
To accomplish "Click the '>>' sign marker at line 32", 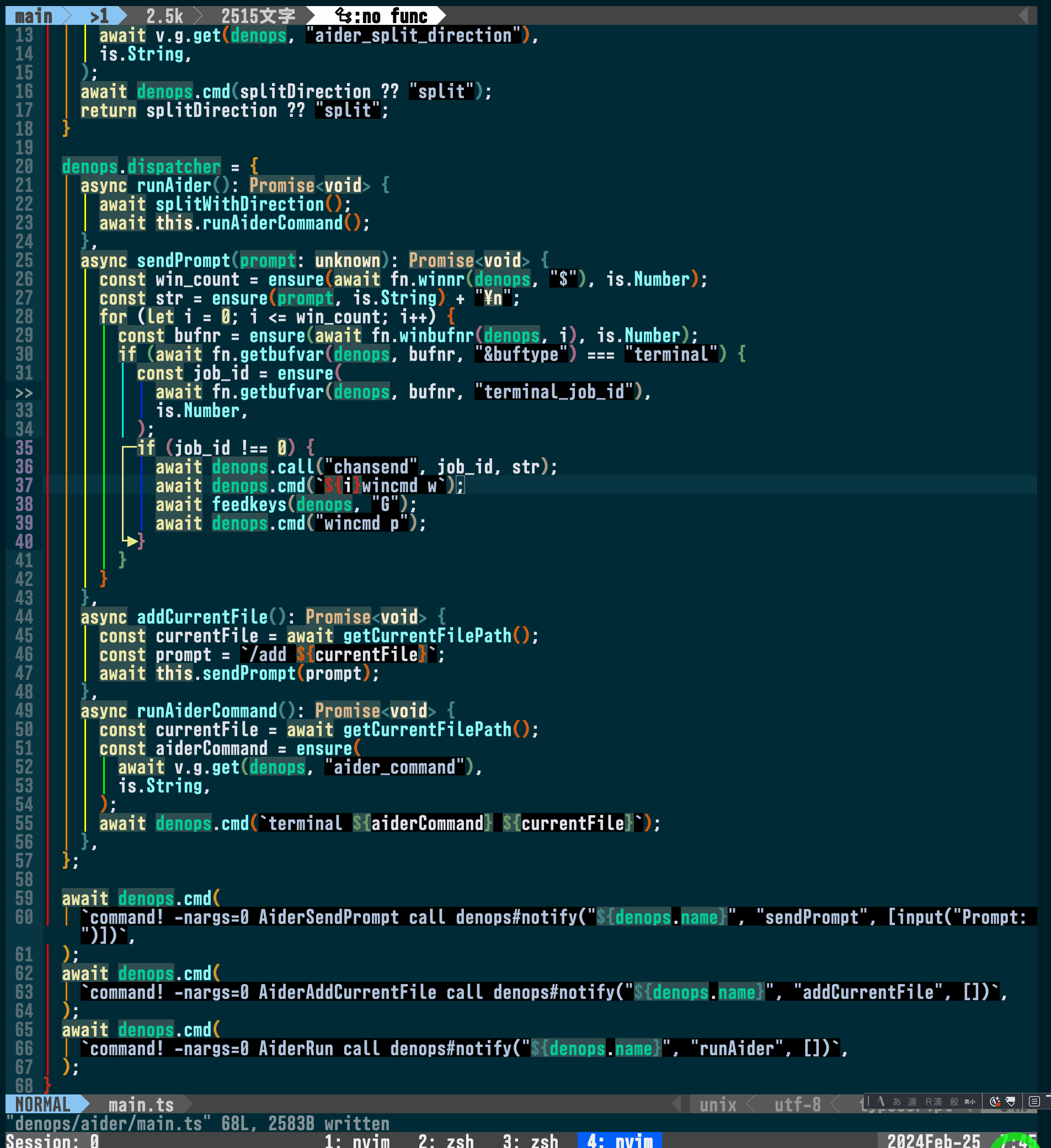I will click(x=24, y=392).
